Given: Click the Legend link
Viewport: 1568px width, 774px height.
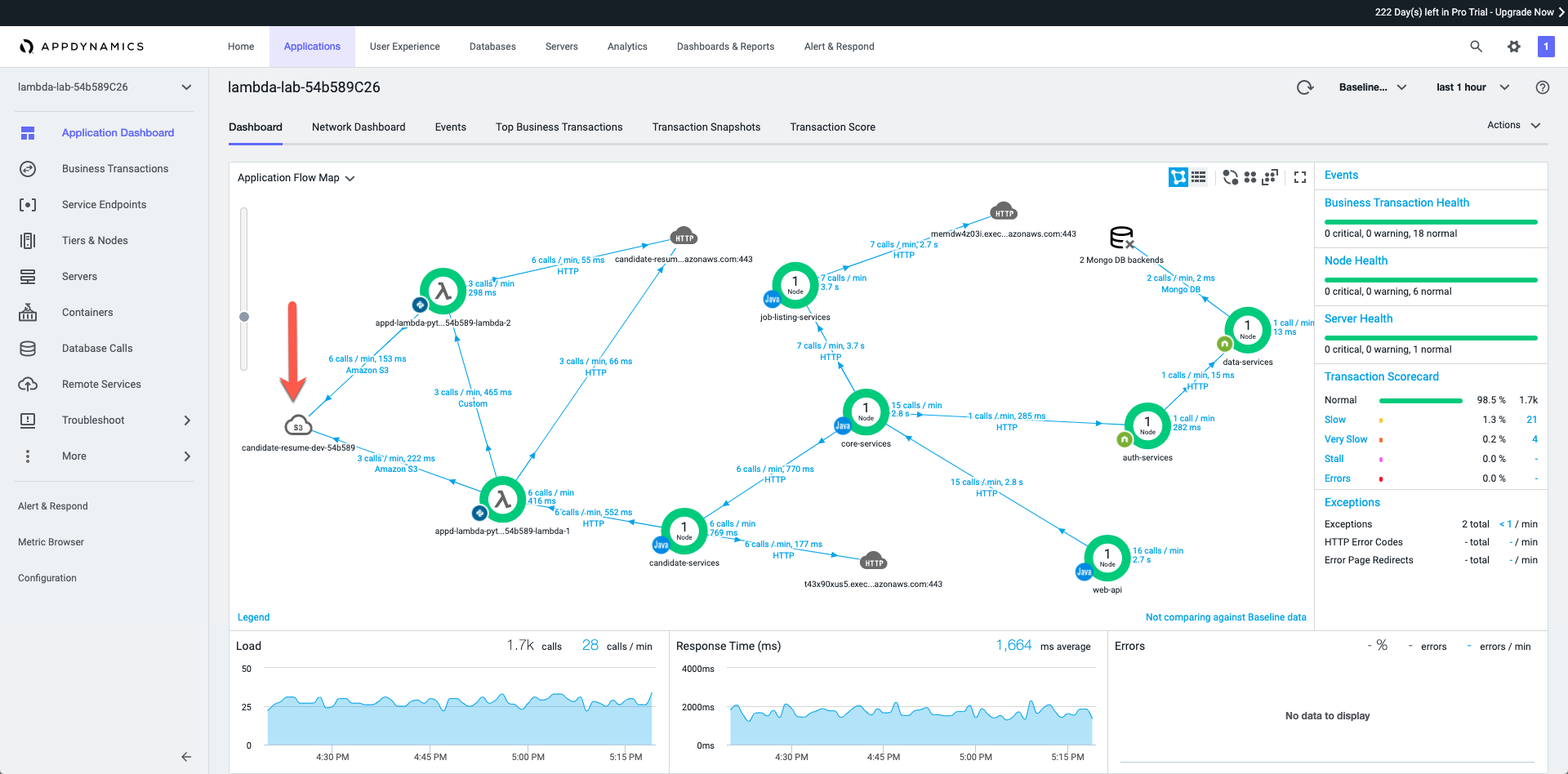Looking at the screenshot, I should pyautogui.click(x=253, y=617).
